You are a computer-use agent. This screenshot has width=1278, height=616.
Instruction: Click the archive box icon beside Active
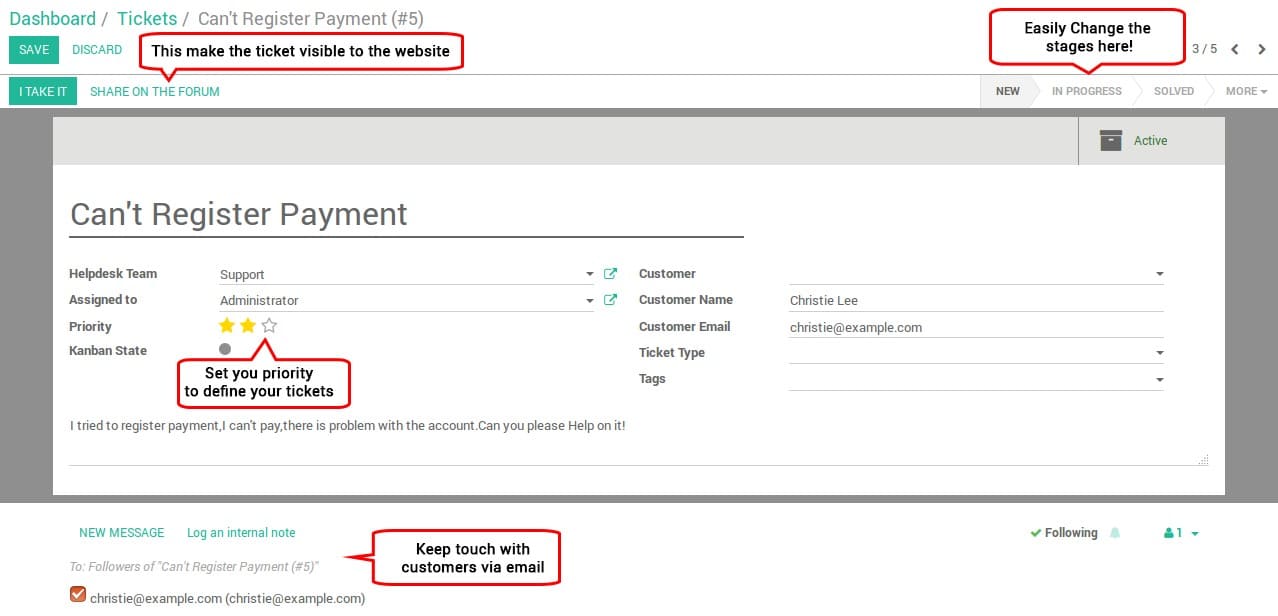coord(1110,141)
